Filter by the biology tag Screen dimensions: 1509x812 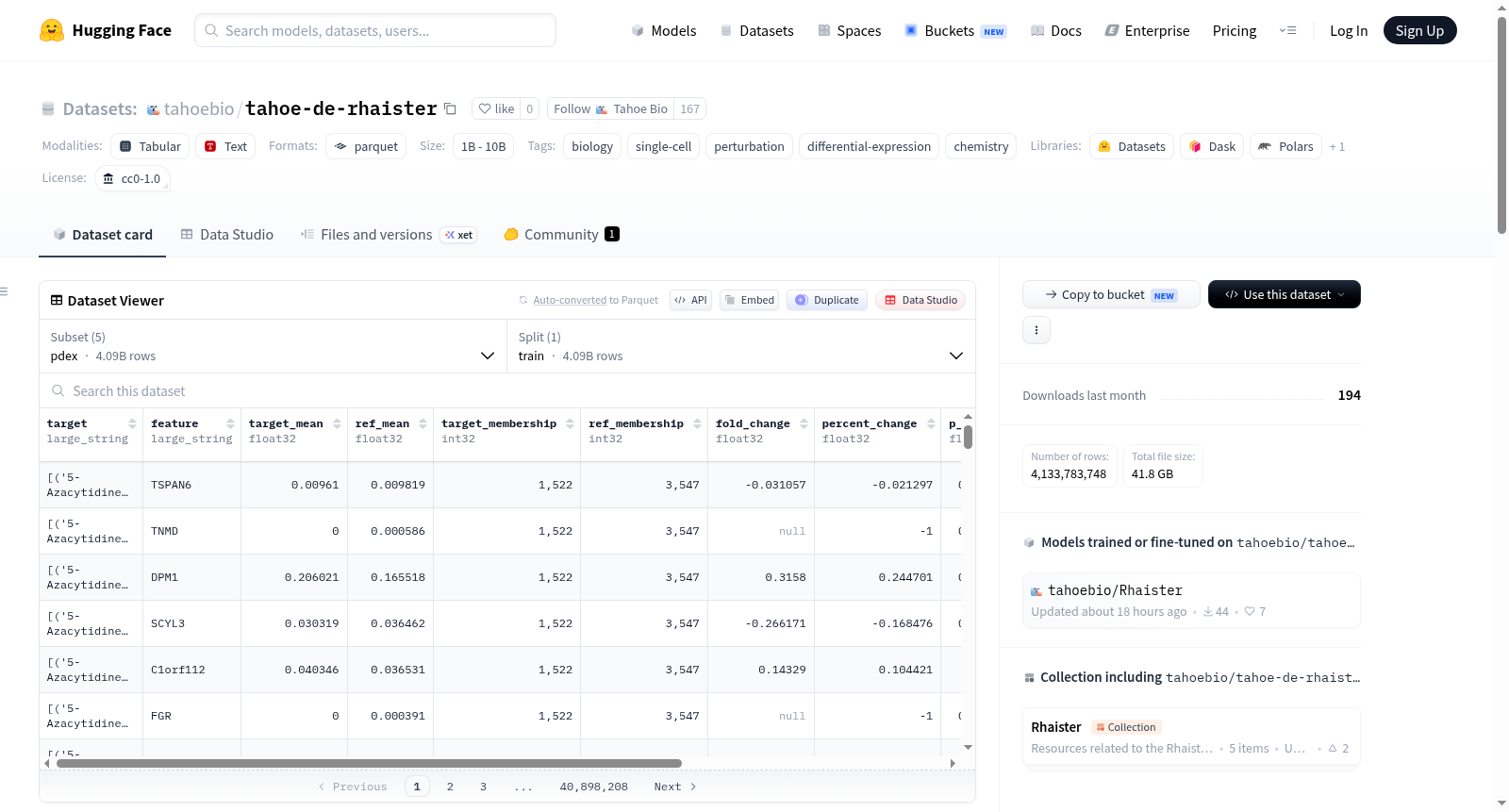tap(592, 146)
